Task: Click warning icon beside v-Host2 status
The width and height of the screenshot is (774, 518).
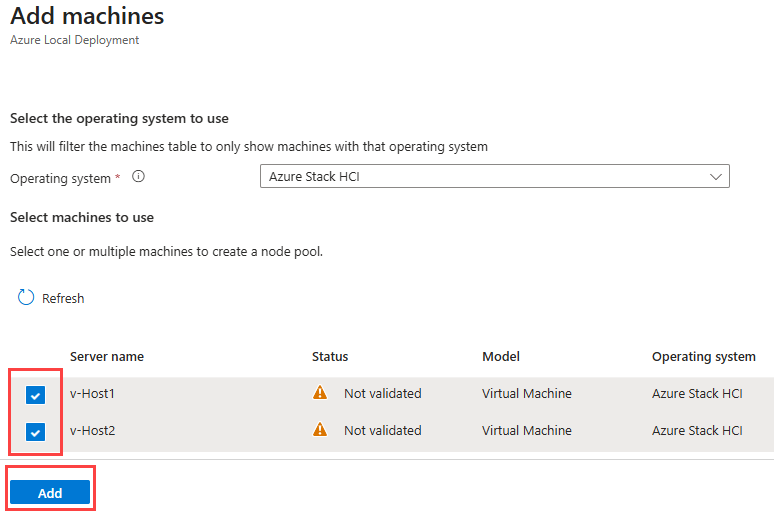Action: tap(320, 430)
